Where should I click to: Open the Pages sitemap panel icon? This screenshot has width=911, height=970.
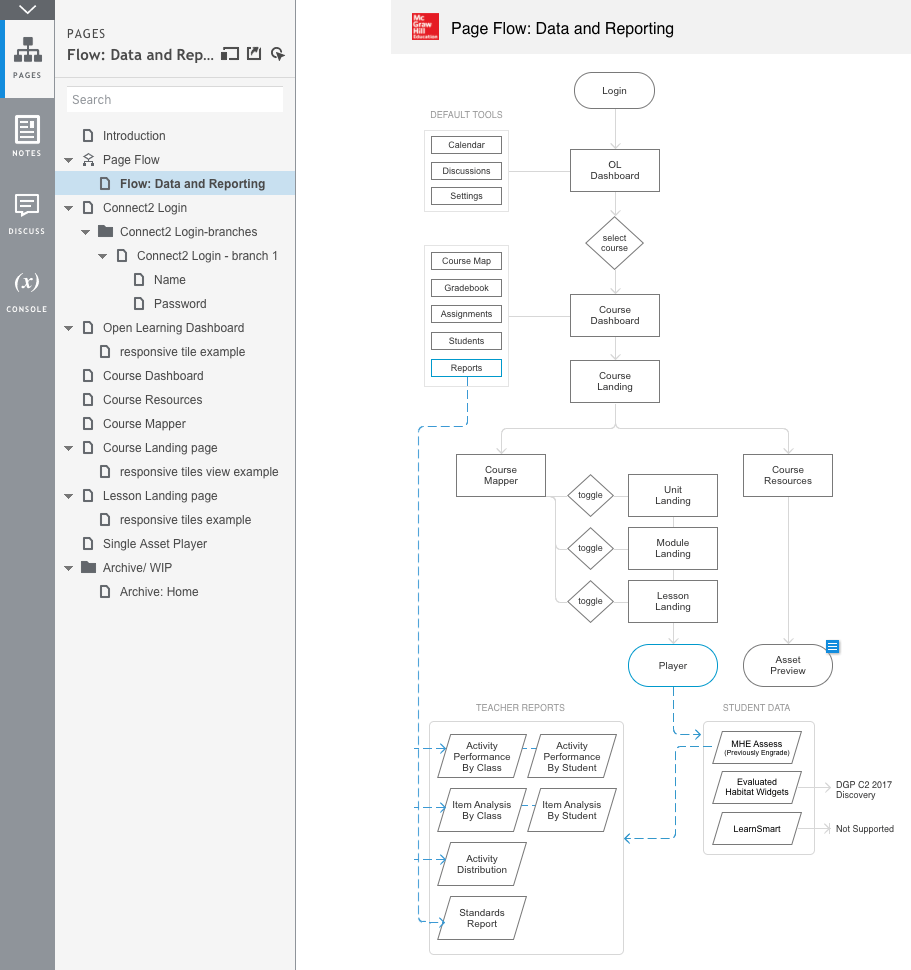coord(27,58)
